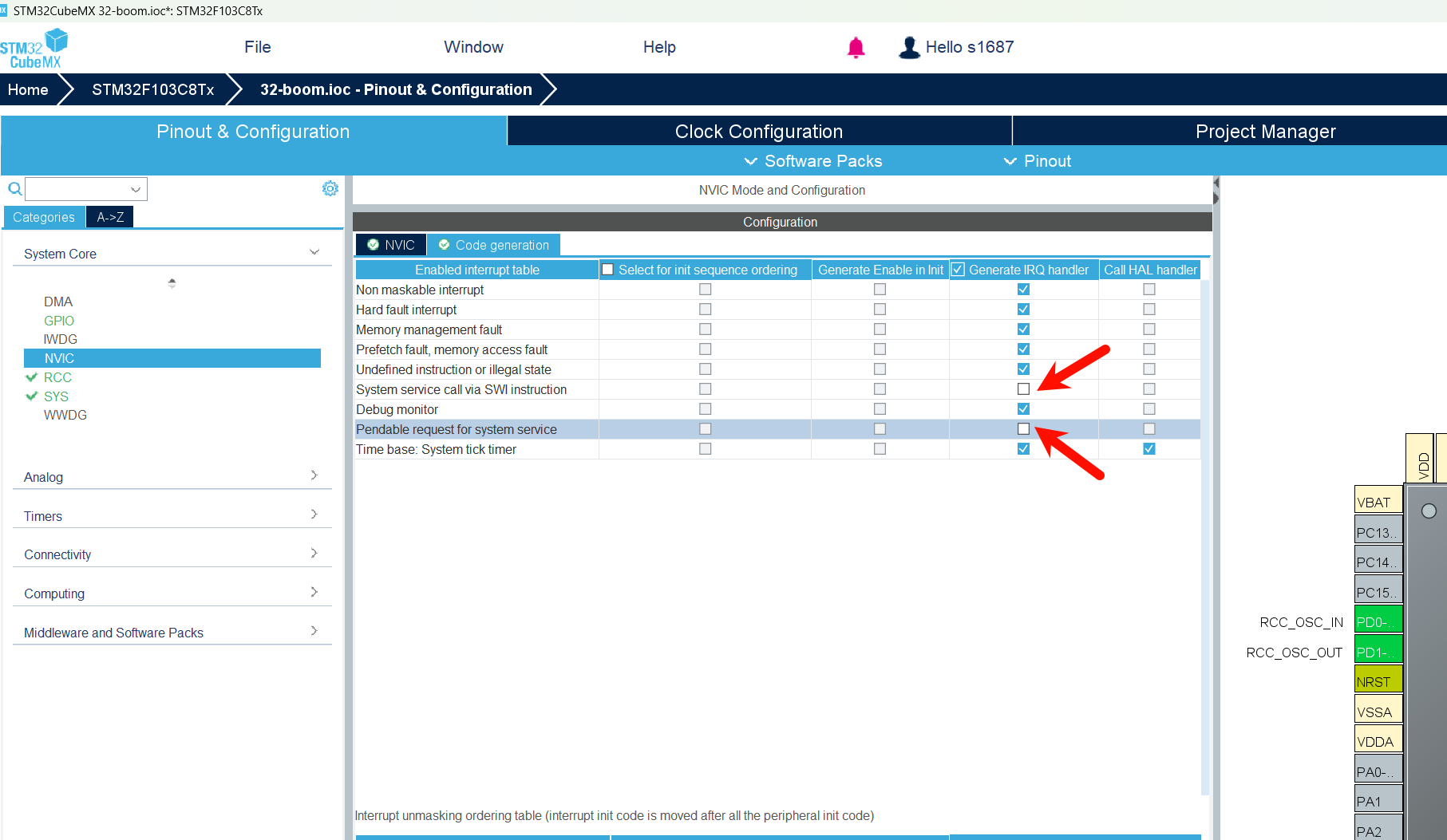Enable IRQ handler for System service call
Viewport: 1447px width, 840px height.
coord(1023,389)
